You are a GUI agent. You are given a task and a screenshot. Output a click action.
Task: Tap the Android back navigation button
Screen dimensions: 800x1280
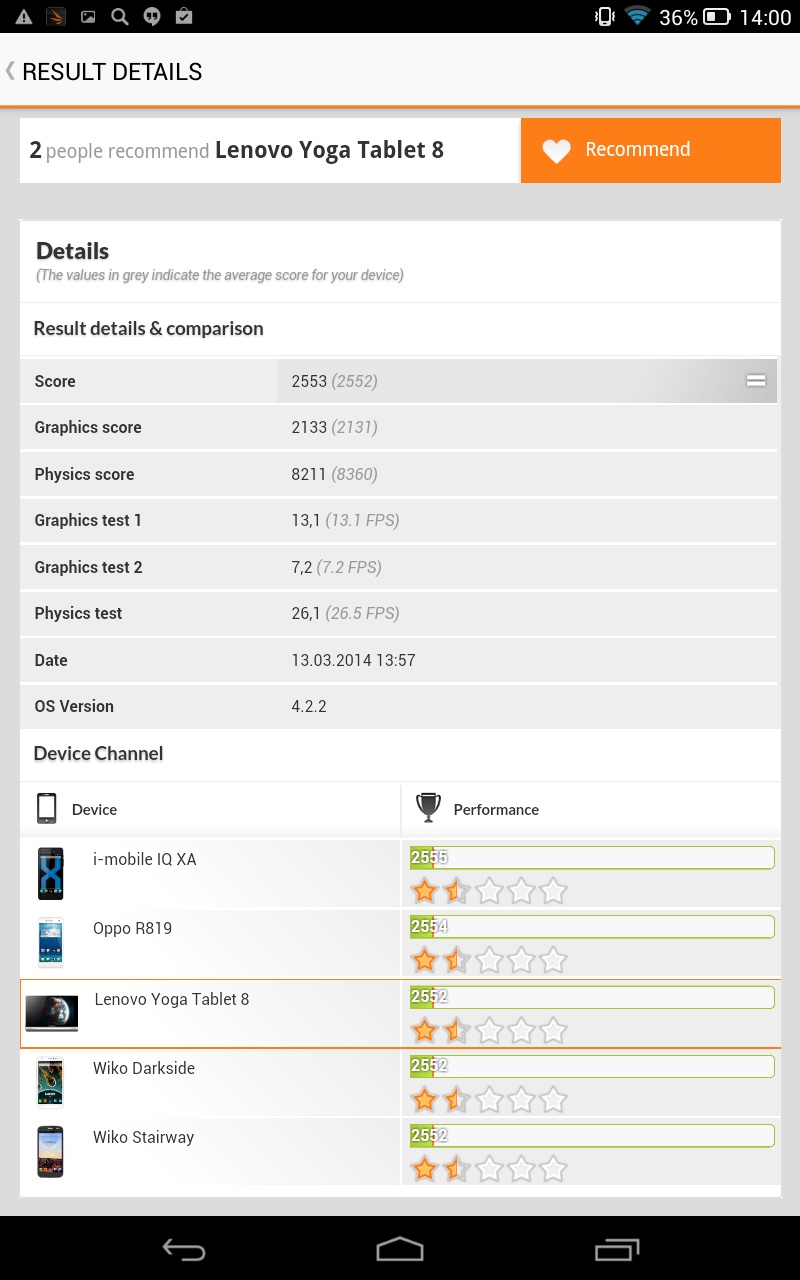184,1249
